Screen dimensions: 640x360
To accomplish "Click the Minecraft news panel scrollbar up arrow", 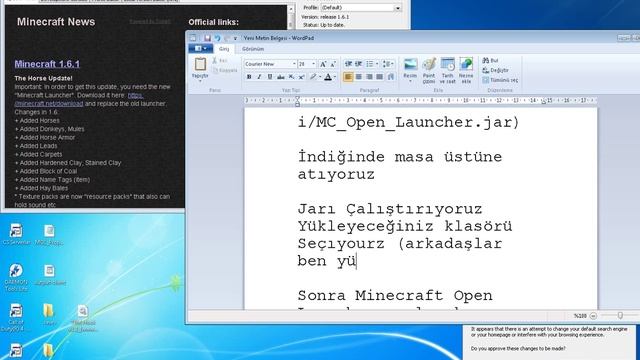I will (291, 9).
